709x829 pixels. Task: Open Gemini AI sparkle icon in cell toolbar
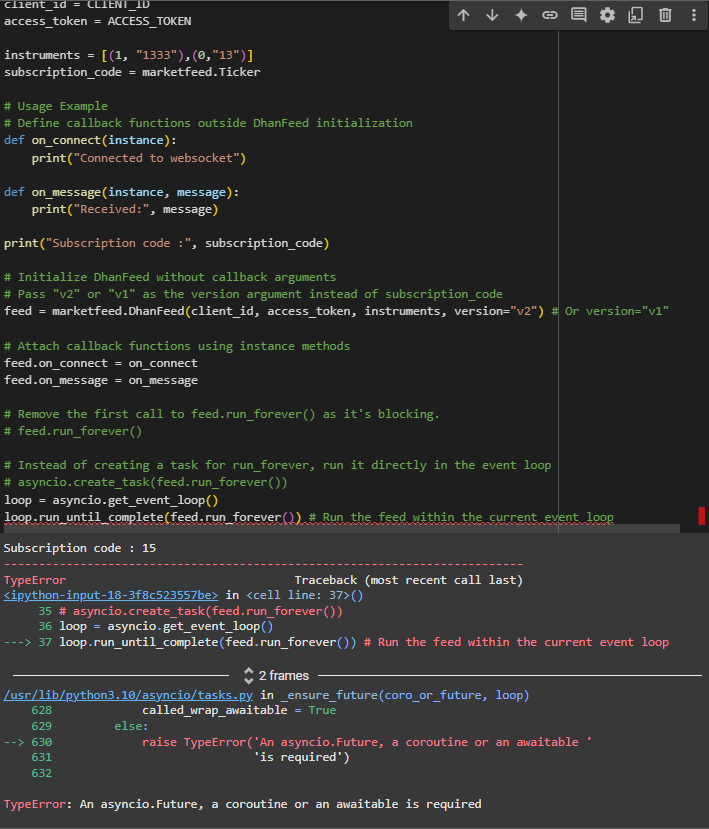pyautogui.click(x=521, y=15)
